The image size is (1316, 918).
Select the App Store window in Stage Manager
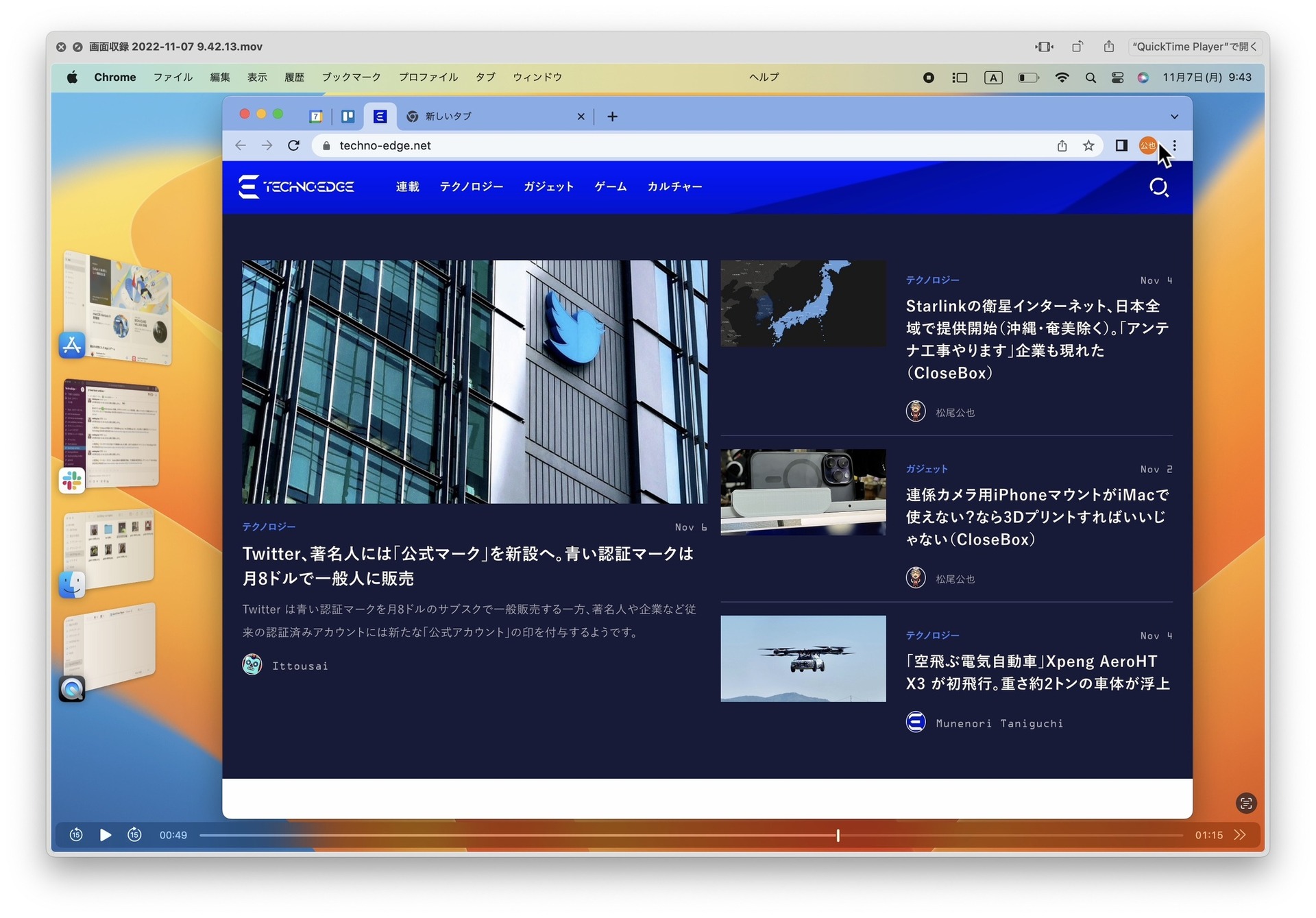(117, 307)
